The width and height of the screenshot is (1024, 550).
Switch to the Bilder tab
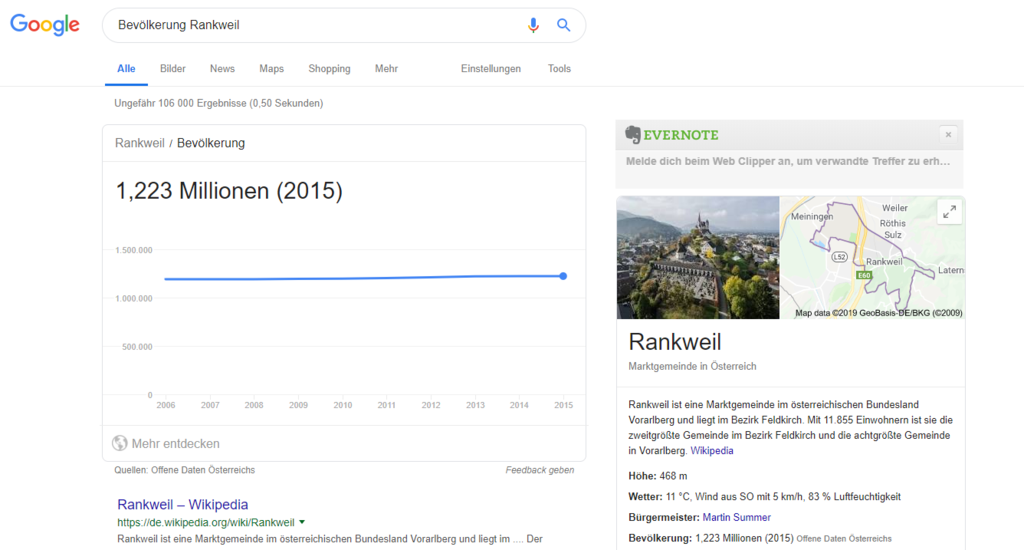pyautogui.click(x=173, y=69)
